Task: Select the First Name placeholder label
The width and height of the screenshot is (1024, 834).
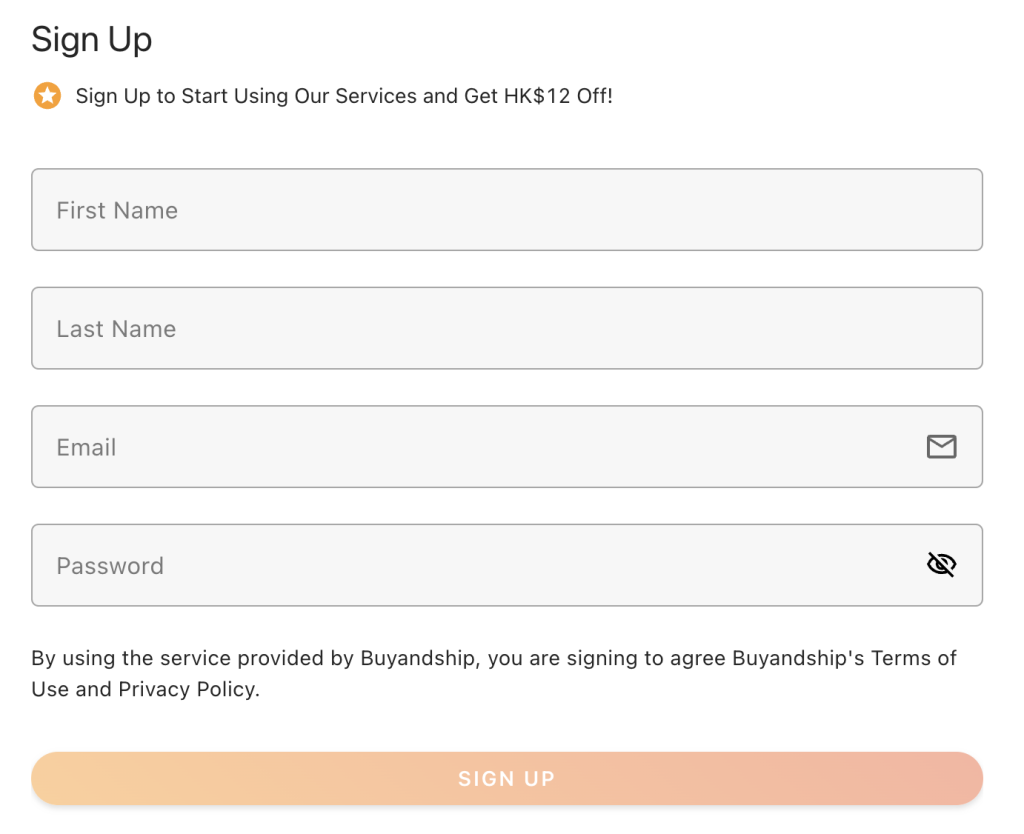Action: [x=117, y=210]
